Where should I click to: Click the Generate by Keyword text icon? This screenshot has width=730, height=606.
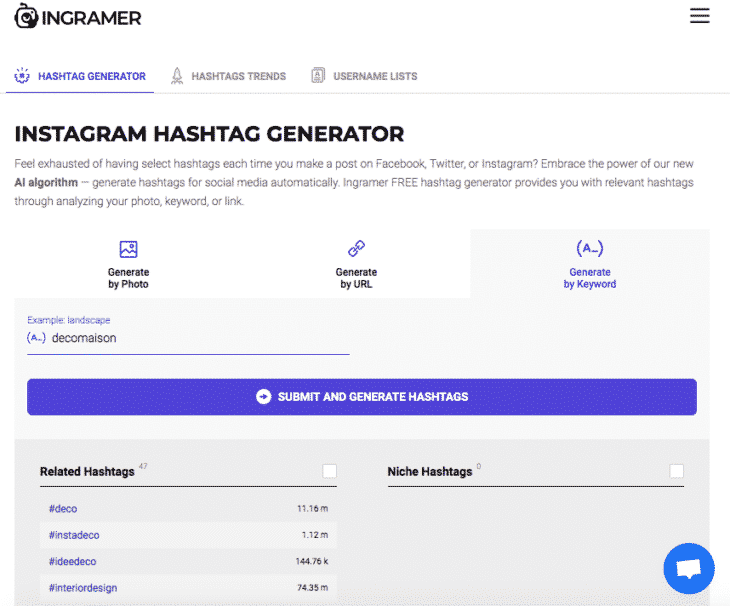coord(590,249)
